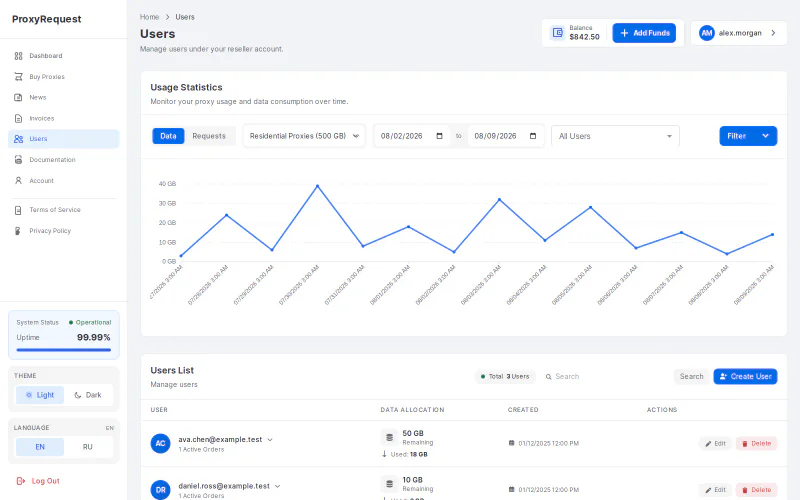Select RU language option
Screen dimensions: 800x500
[x=88, y=447]
